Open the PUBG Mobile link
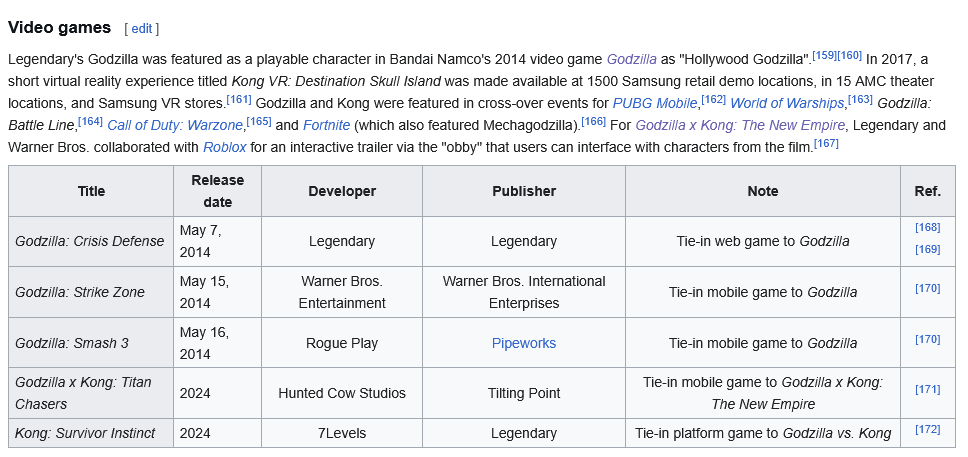The height and width of the screenshot is (457, 968). pyautogui.click(x=655, y=103)
